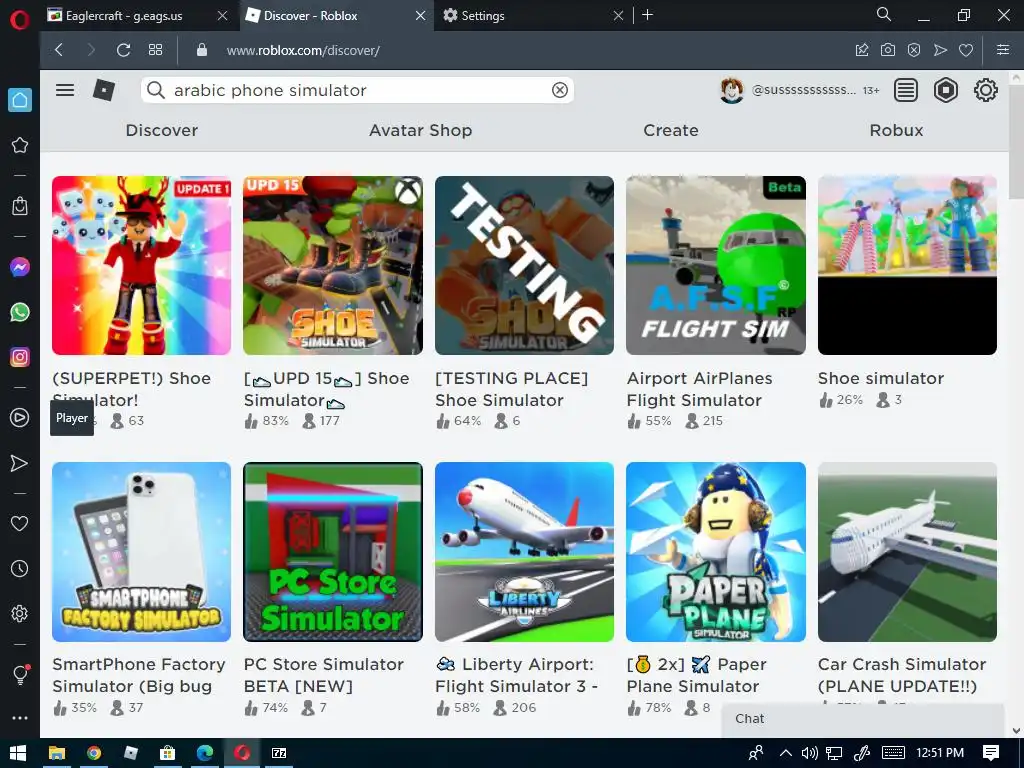Open Chrome from the taskbar
Image resolution: width=1024 pixels, height=768 pixels.
pos(94,753)
